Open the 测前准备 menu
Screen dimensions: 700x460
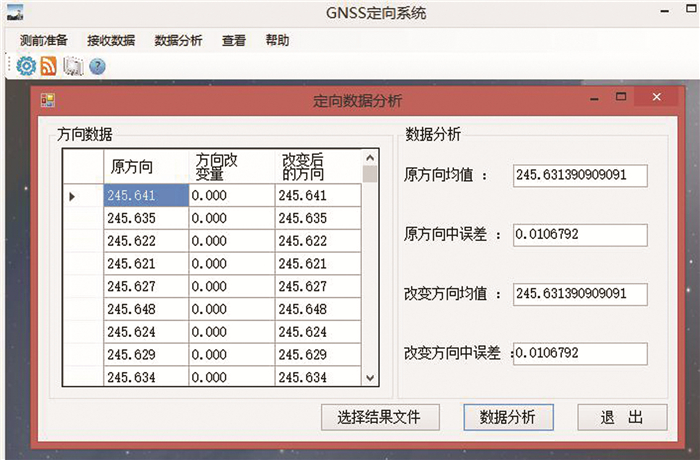[44, 41]
